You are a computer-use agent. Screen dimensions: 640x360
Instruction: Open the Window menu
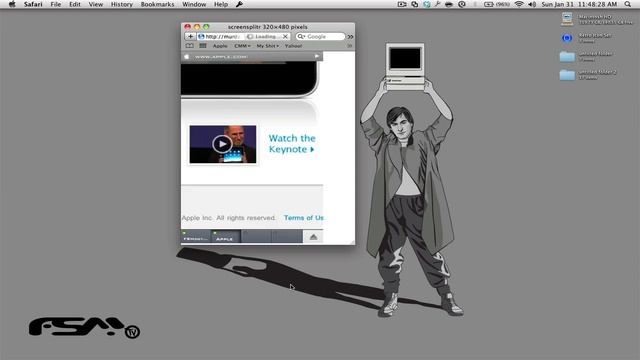coord(194,4)
